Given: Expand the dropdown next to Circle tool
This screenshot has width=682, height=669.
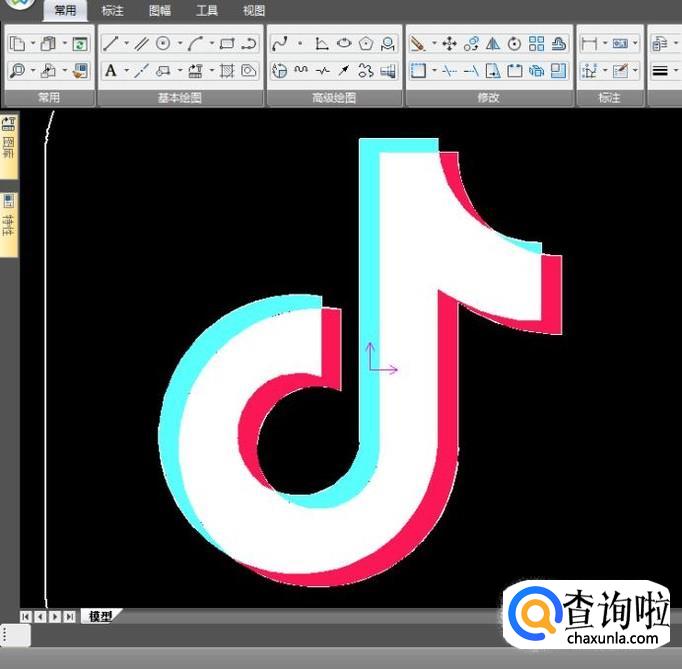Looking at the screenshot, I should 179,44.
